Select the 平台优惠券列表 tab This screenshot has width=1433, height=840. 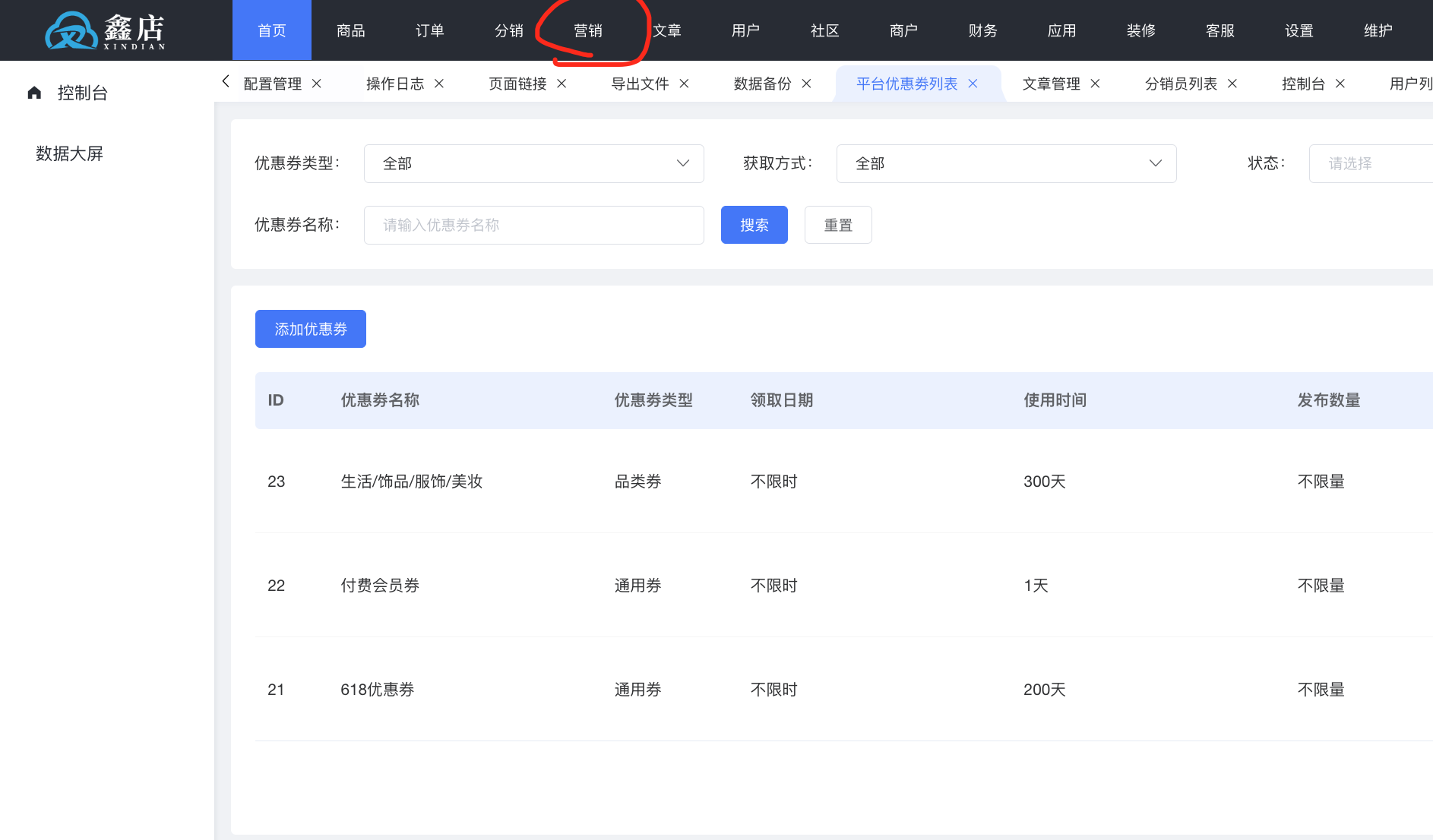pos(906,84)
